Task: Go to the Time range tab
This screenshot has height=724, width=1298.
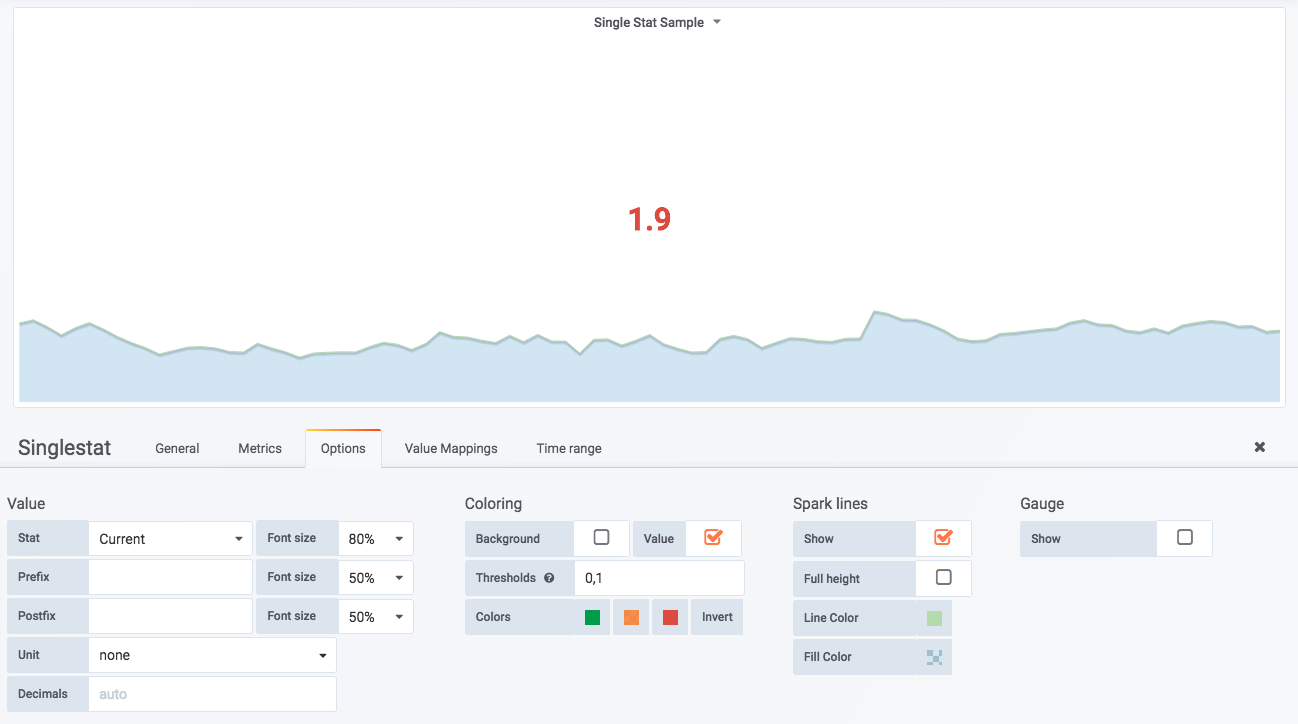Action: (x=569, y=448)
